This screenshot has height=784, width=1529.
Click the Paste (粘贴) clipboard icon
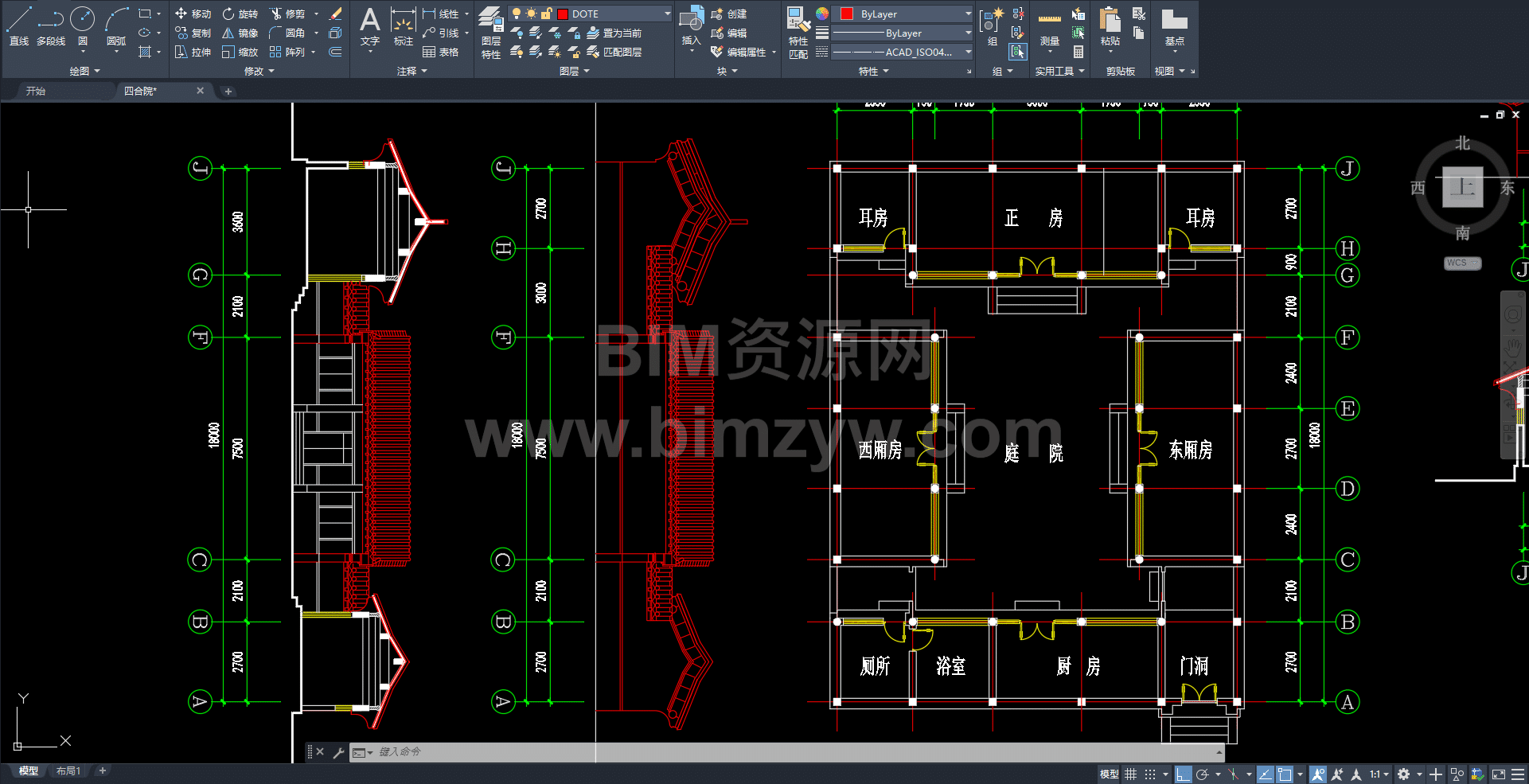pyautogui.click(x=1110, y=25)
